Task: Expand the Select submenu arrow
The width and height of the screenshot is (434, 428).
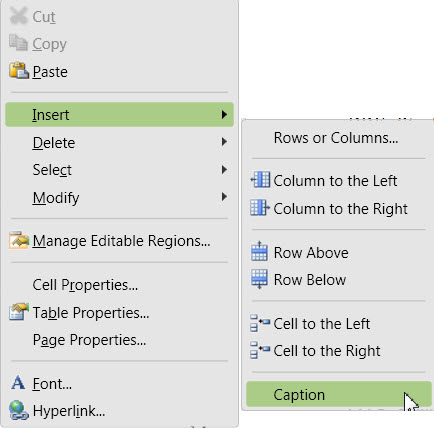Action: coord(224,170)
